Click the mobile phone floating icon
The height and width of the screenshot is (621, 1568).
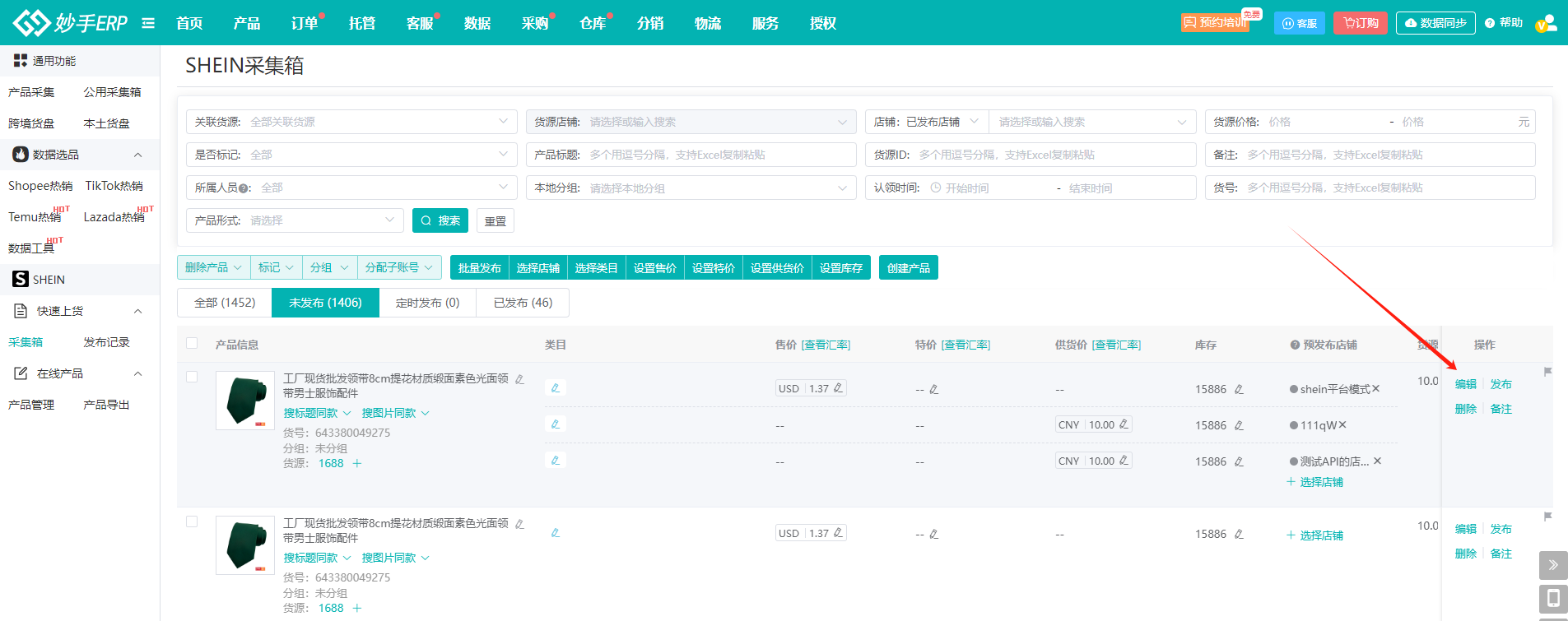1553,598
